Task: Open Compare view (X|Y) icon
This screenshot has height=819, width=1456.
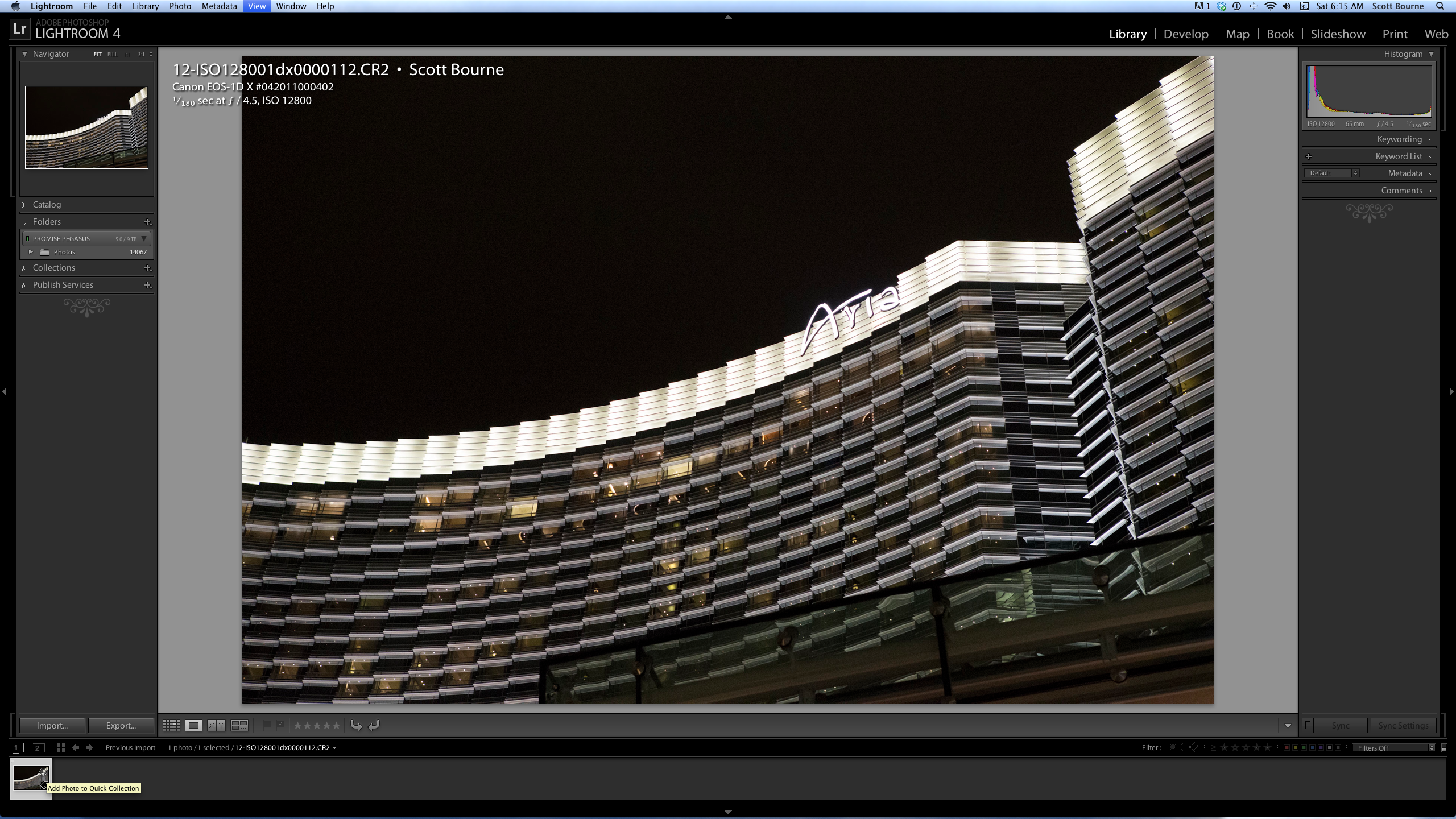Action: tap(216, 725)
